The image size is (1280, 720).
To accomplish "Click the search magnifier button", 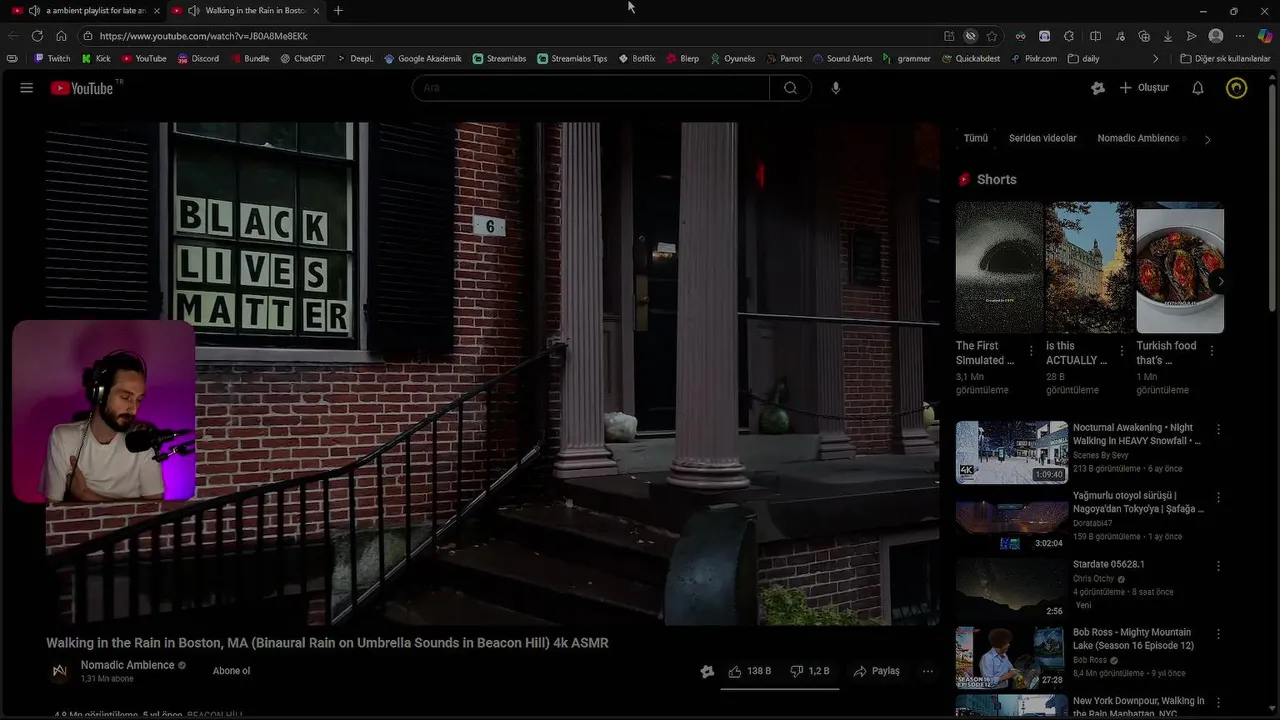I will (x=790, y=88).
